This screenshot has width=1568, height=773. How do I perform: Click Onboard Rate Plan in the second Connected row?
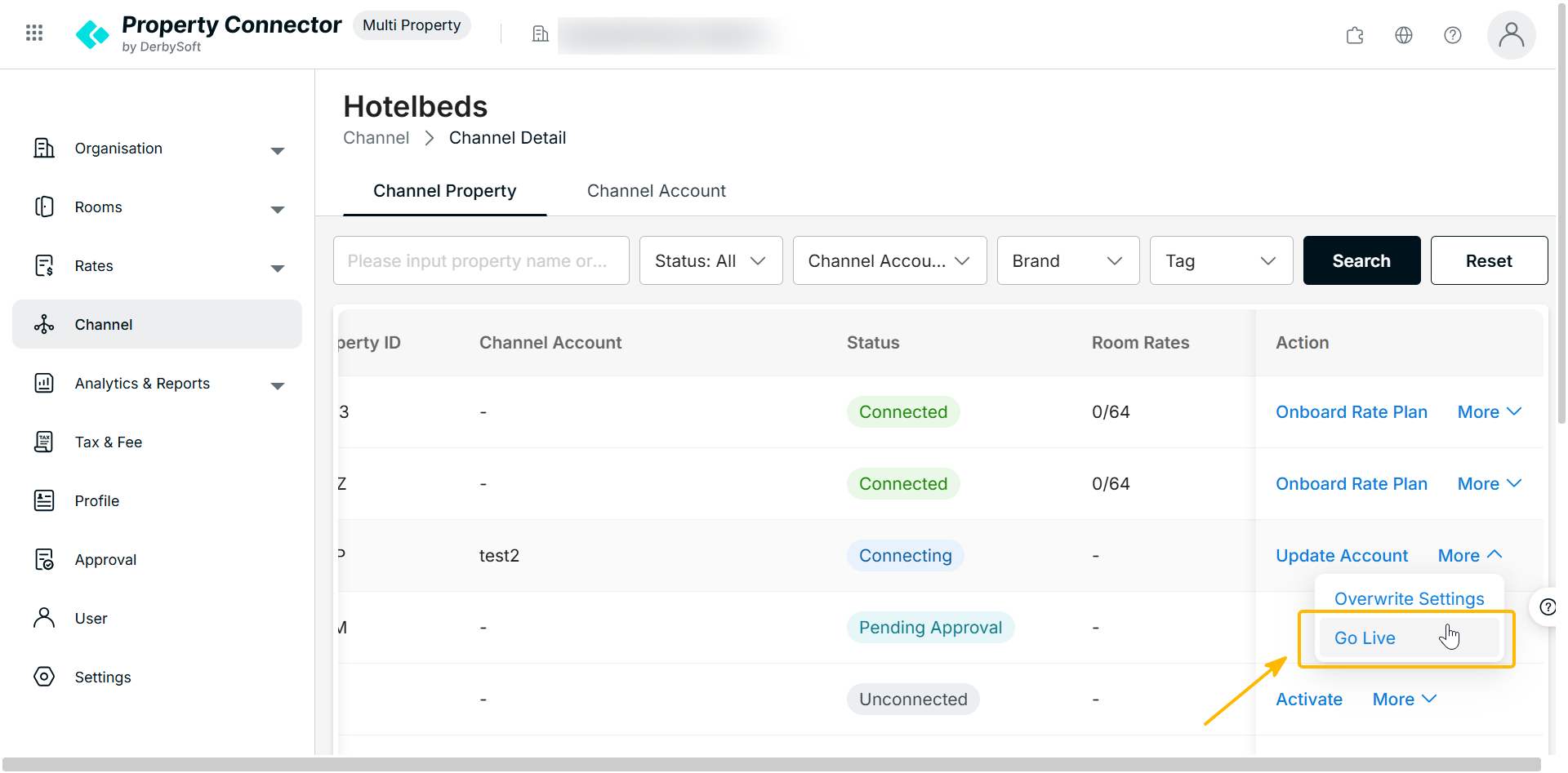pos(1352,483)
